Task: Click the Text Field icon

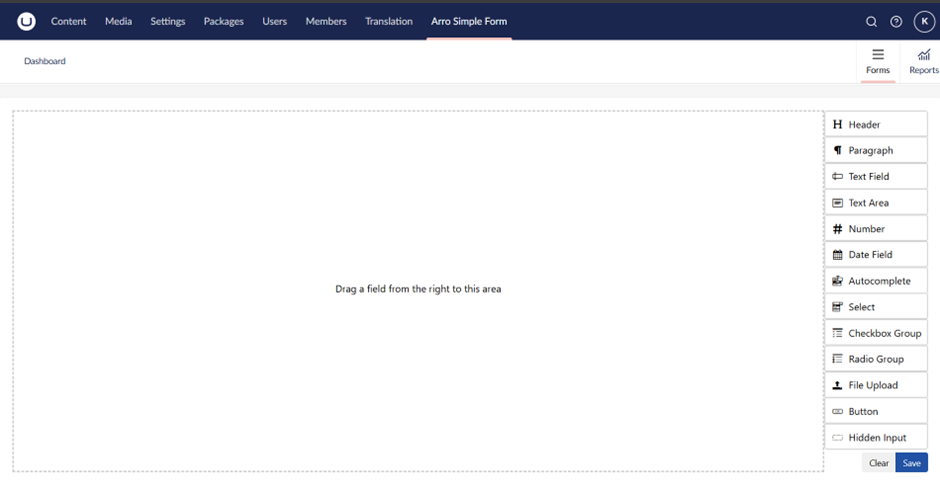Action: [x=837, y=176]
